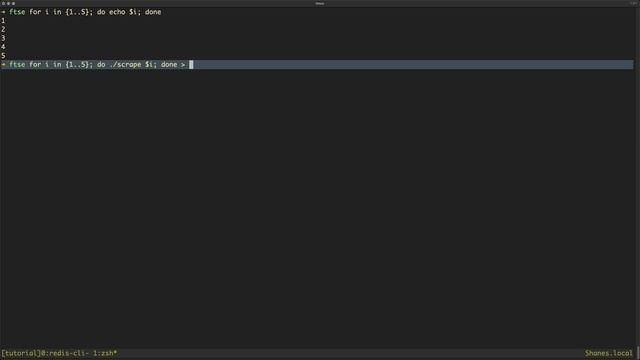Viewport: 640px width, 360px height.
Task: Click the terminal window title text
Action: 320,3
